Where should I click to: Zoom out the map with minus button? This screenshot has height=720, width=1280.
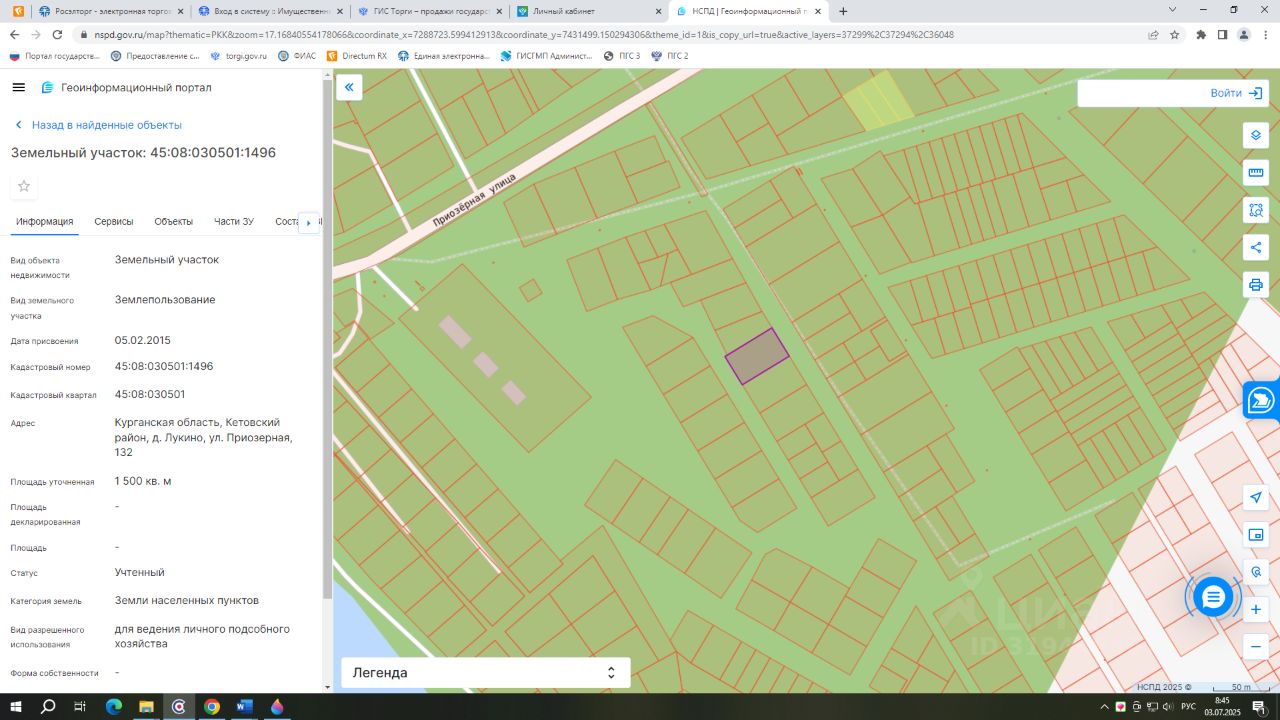1256,647
